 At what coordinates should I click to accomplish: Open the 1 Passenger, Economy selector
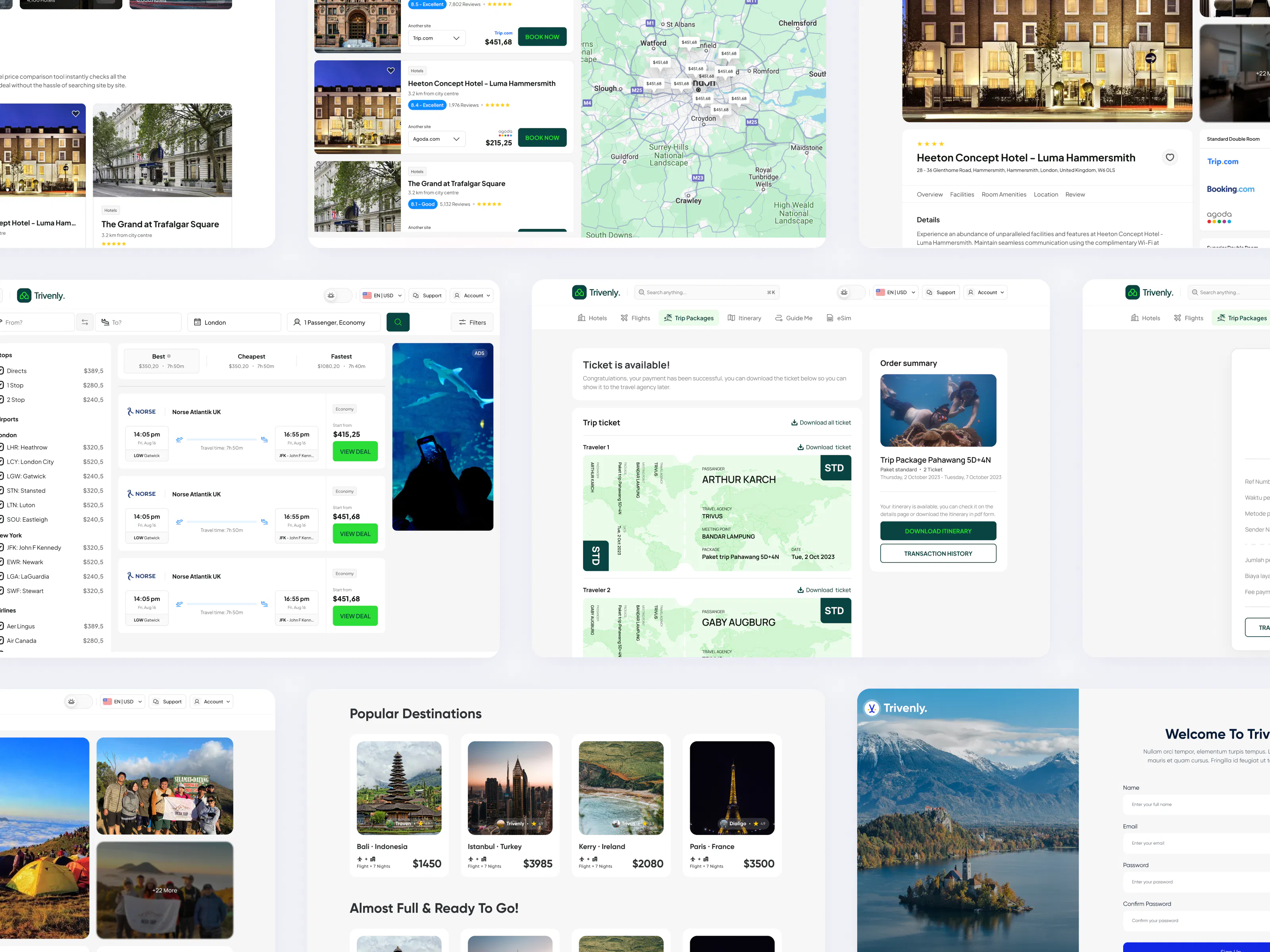[334, 322]
